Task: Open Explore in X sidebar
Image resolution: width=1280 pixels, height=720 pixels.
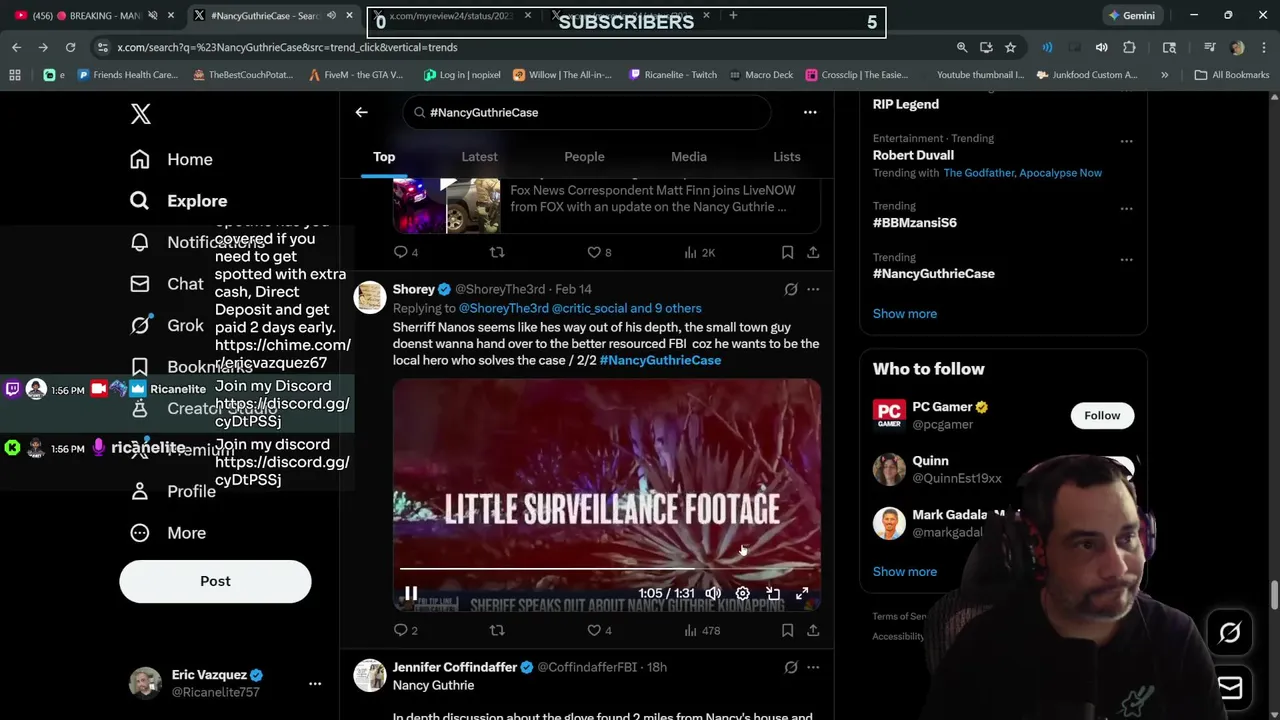Action: 178,201
